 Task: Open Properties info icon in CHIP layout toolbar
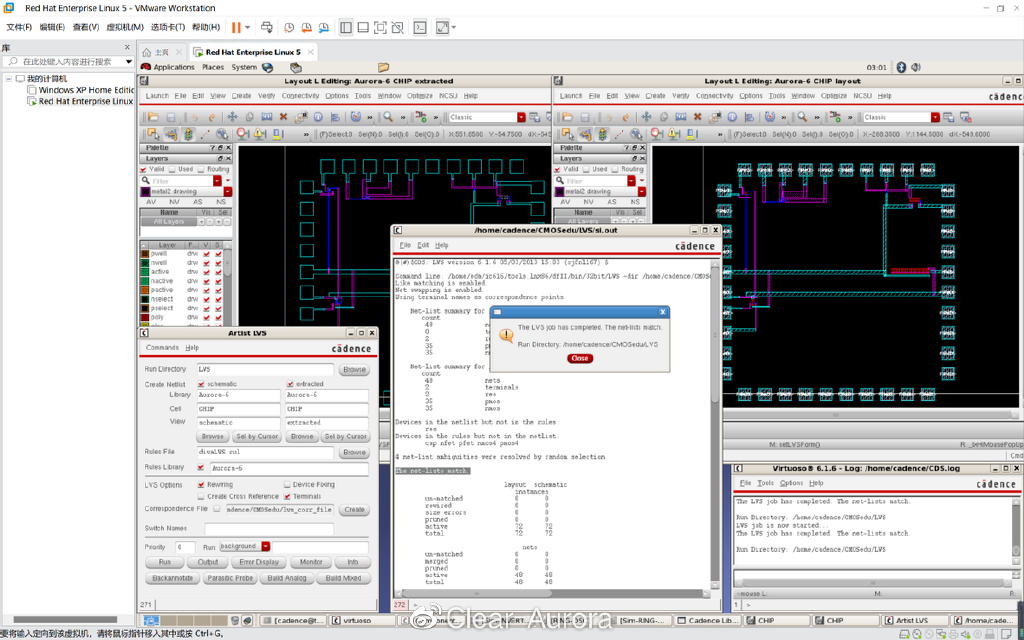click(x=732, y=117)
